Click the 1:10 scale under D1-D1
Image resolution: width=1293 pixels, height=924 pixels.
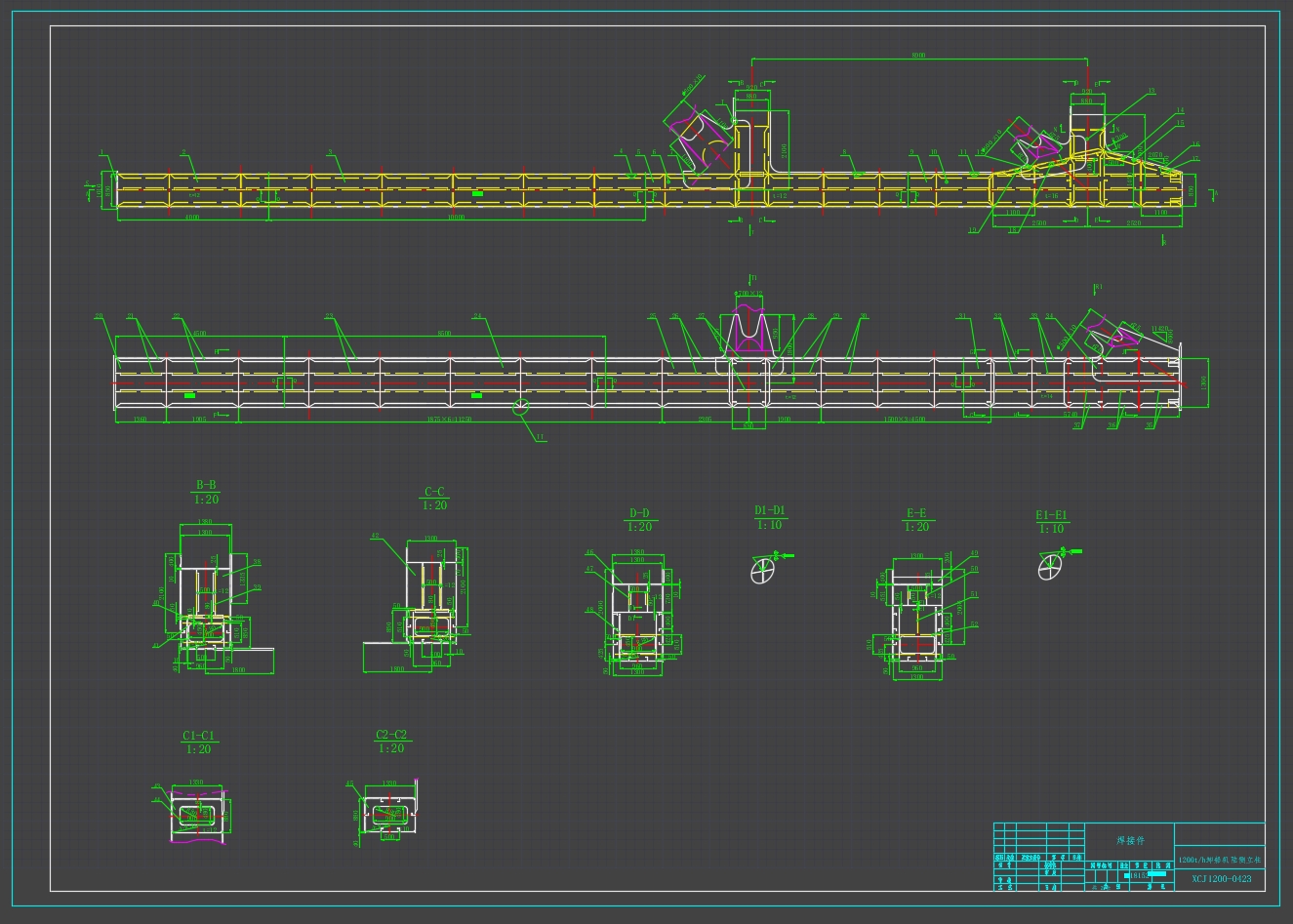pos(770,525)
